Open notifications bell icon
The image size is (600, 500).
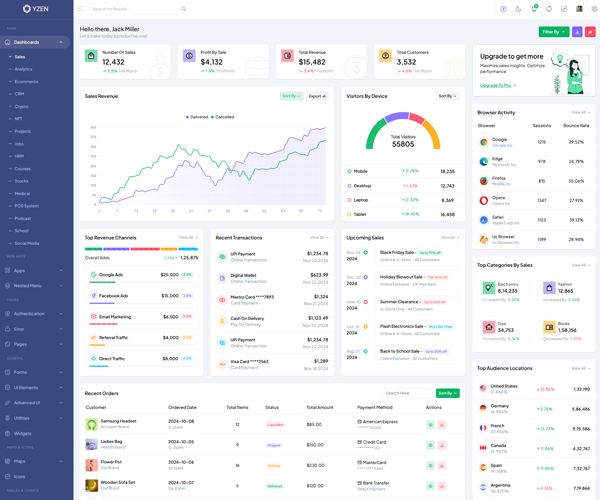point(549,9)
